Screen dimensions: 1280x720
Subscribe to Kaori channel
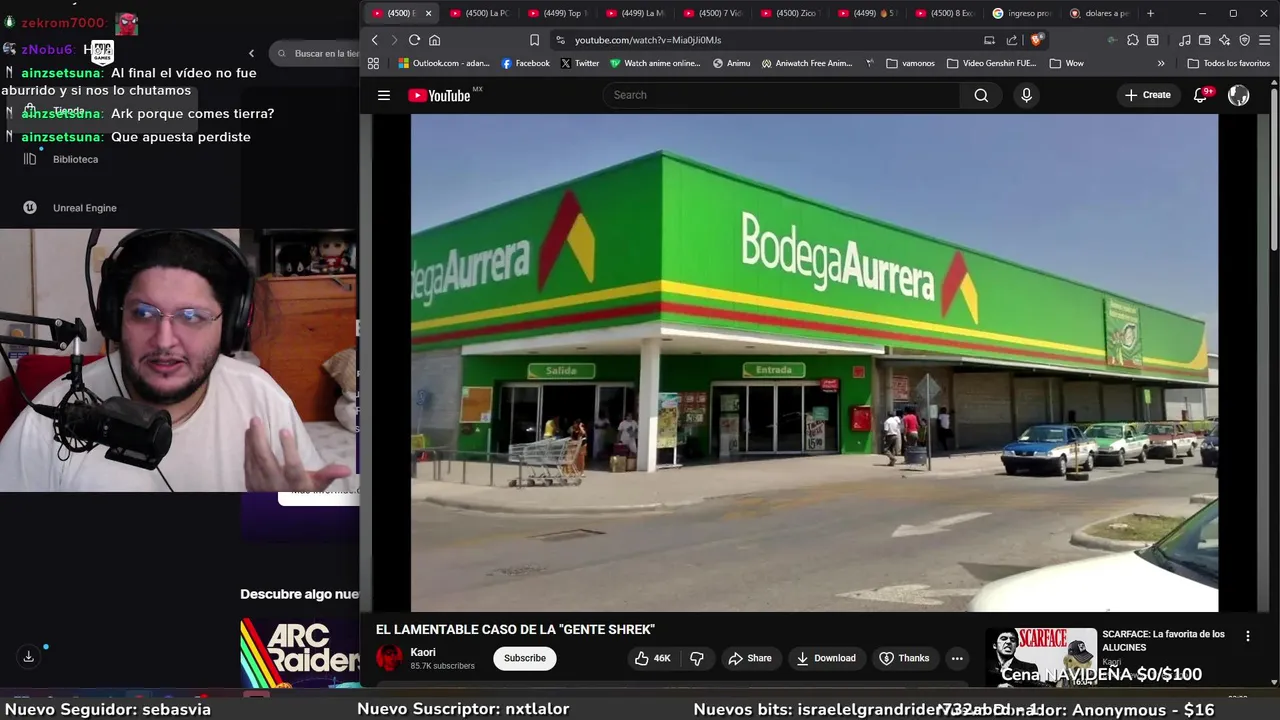coord(525,658)
